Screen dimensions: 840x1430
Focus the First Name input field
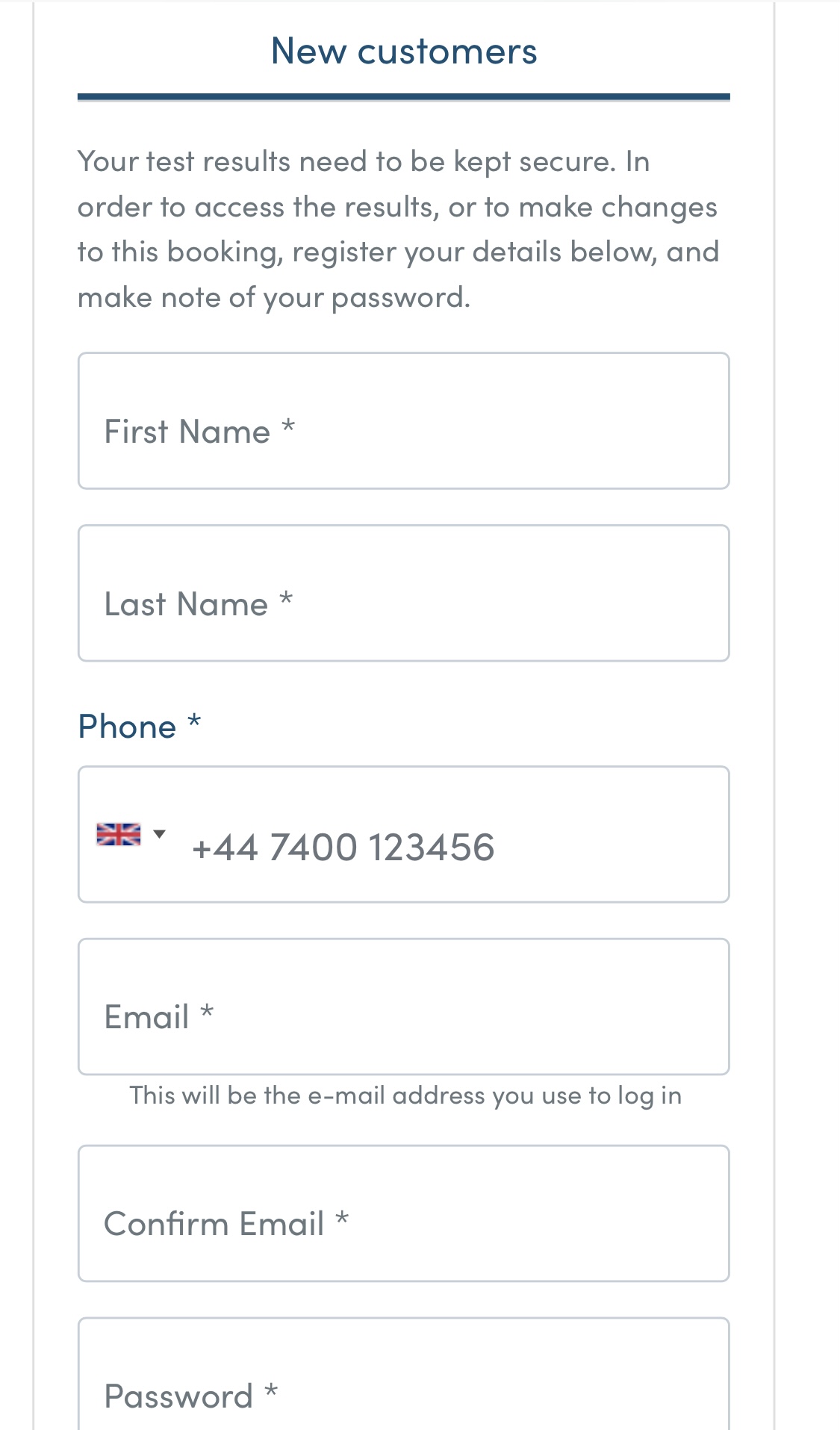(x=403, y=421)
